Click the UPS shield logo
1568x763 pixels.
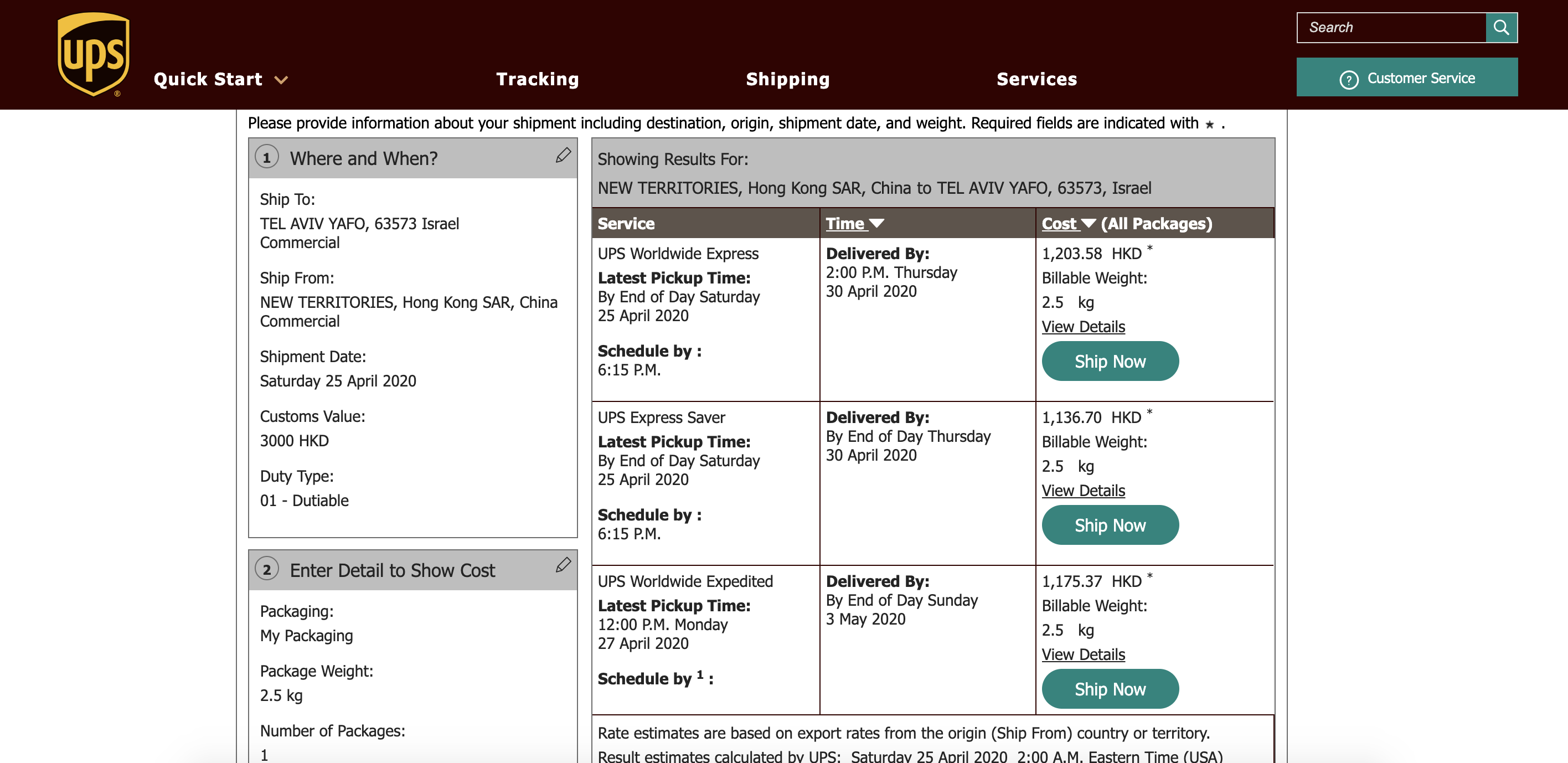point(93,54)
